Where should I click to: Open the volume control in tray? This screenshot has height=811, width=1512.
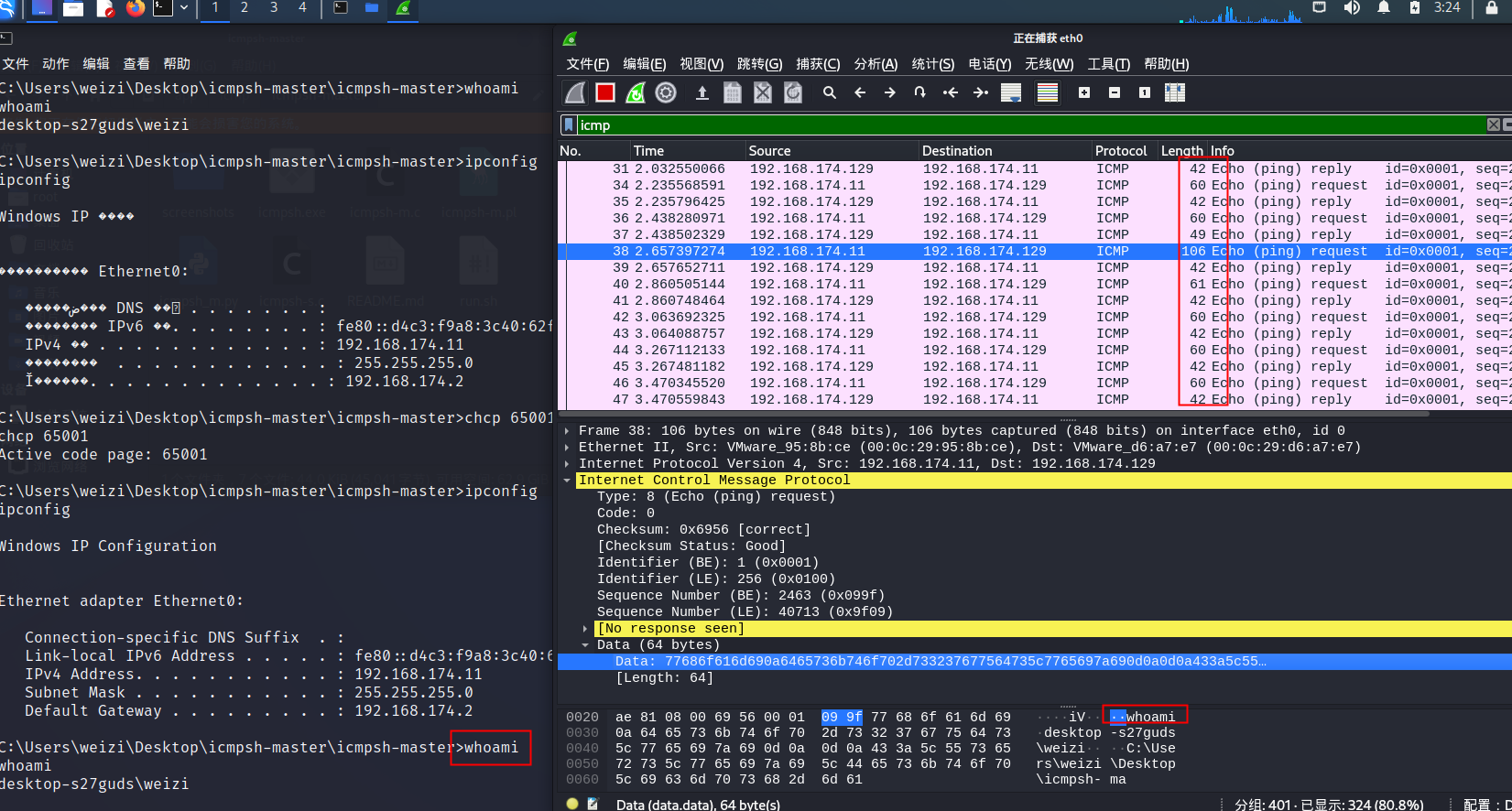click(x=1352, y=7)
